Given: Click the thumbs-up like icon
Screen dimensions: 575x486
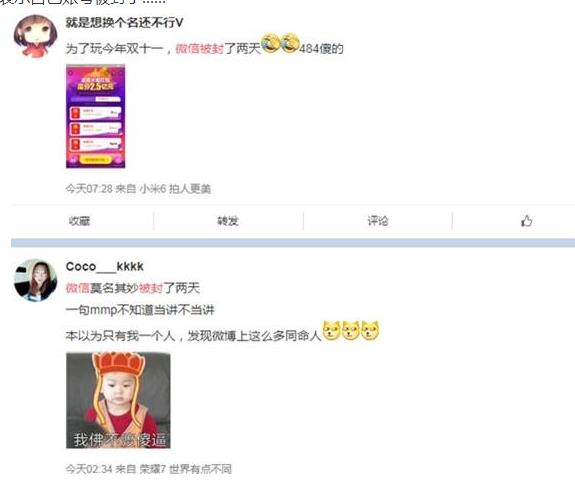Looking at the screenshot, I should (526, 221).
